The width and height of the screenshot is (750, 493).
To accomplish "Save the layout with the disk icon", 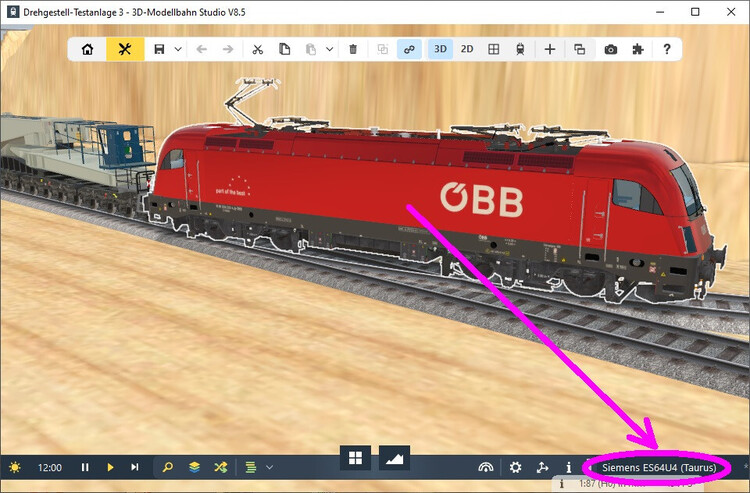I will click(x=159, y=49).
